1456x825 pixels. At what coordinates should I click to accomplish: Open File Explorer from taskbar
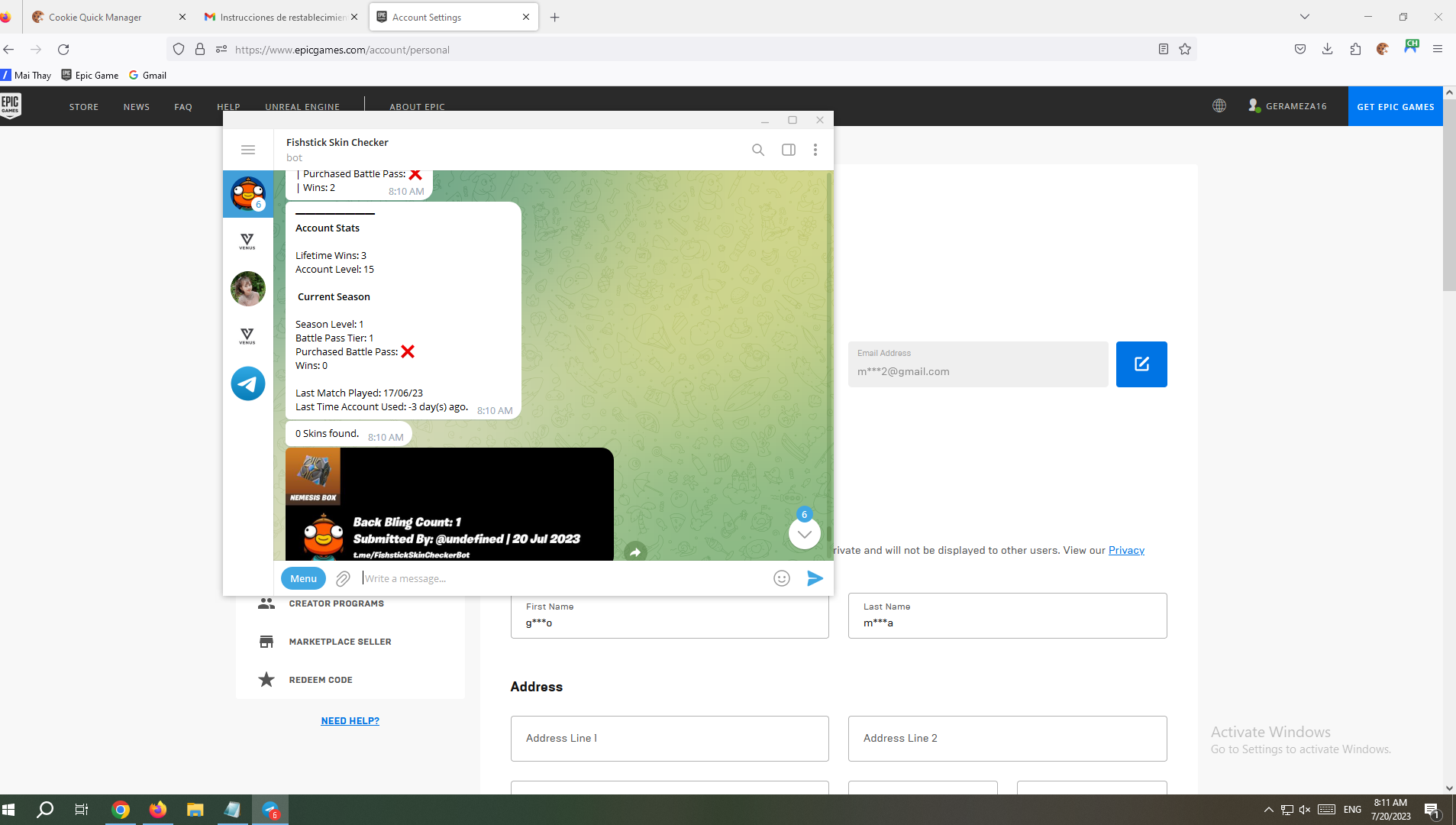click(x=195, y=810)
